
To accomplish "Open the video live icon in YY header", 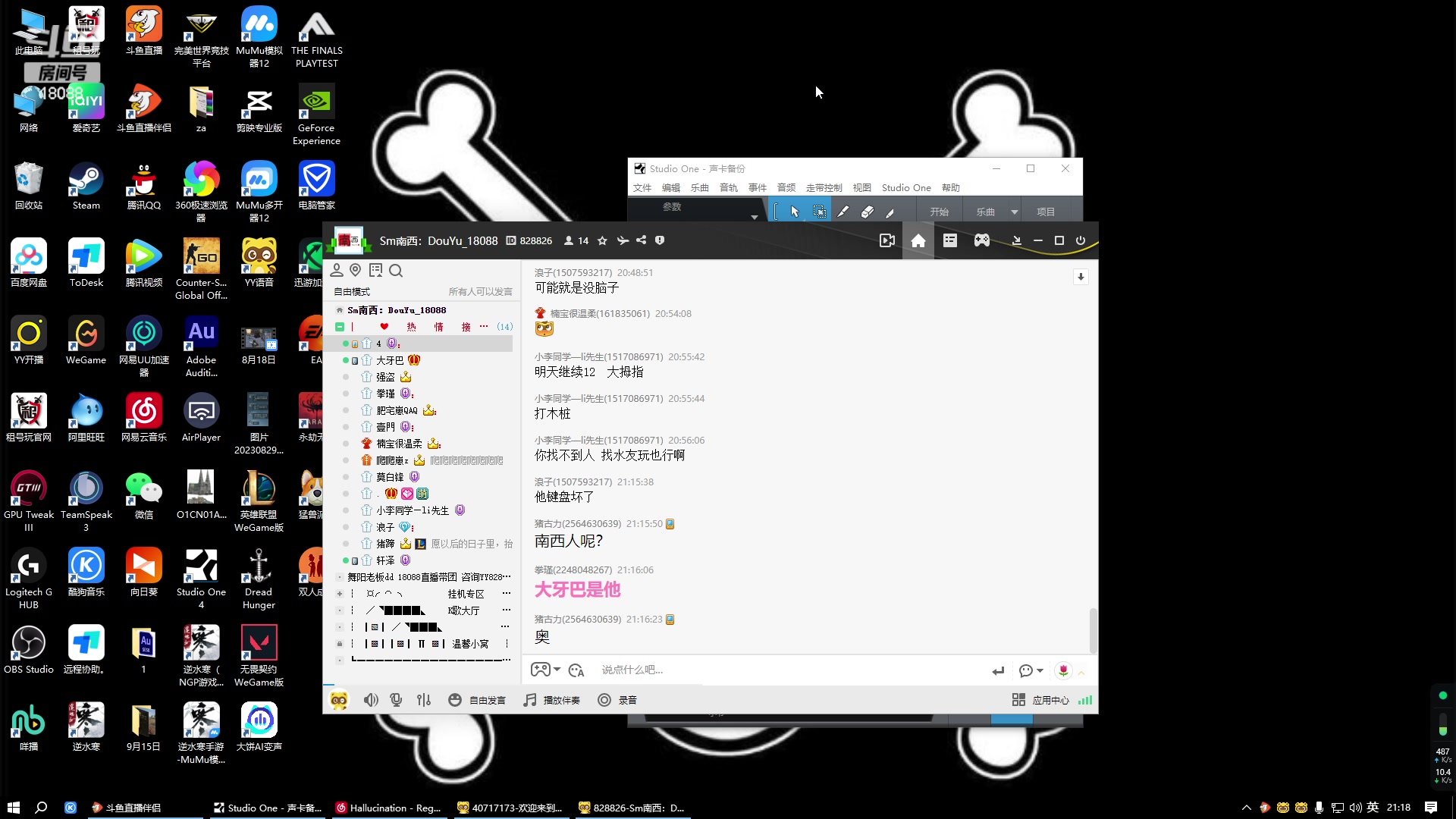I will click(886, 240).
